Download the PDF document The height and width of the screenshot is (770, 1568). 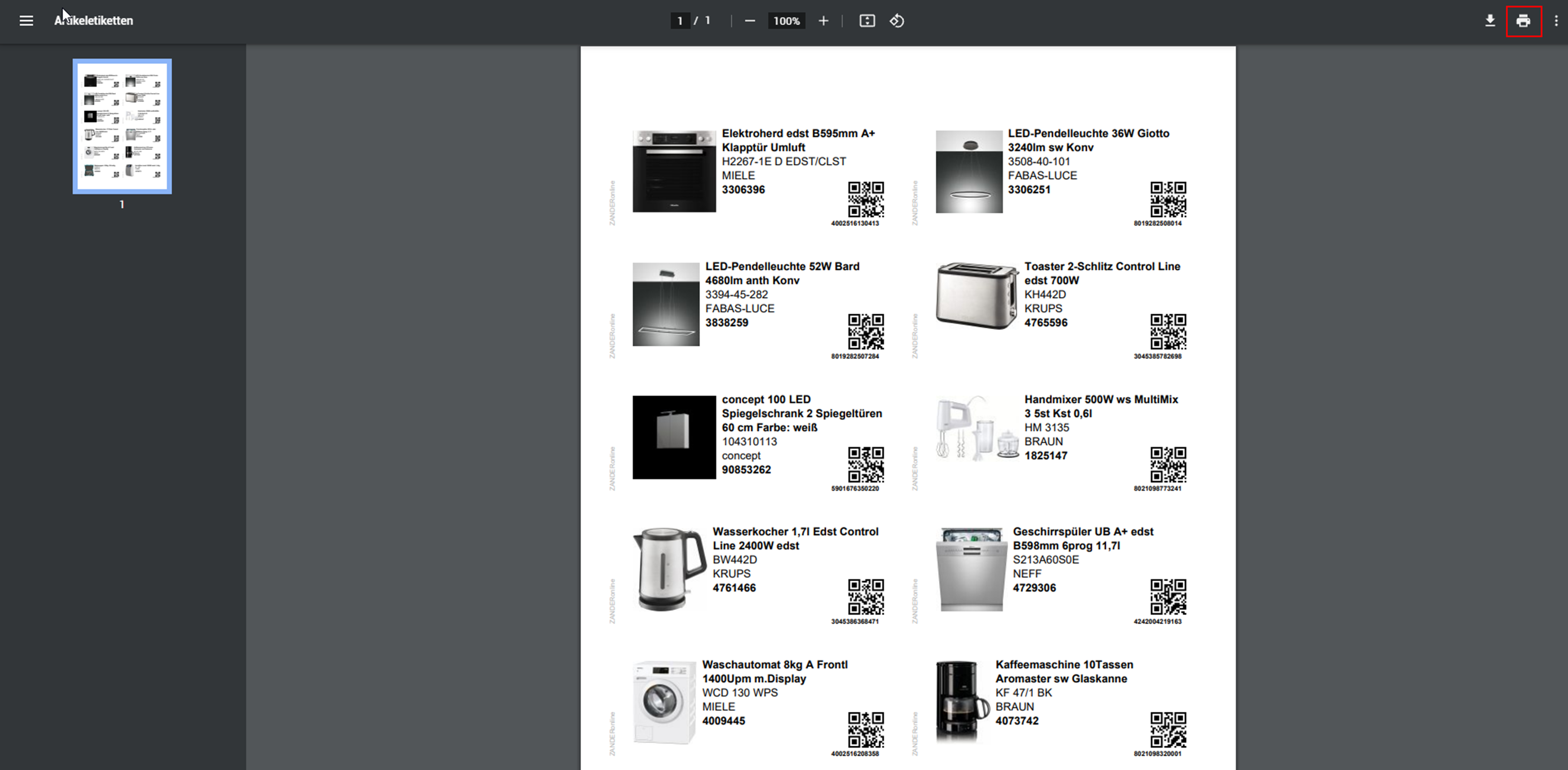(1489, 21)
